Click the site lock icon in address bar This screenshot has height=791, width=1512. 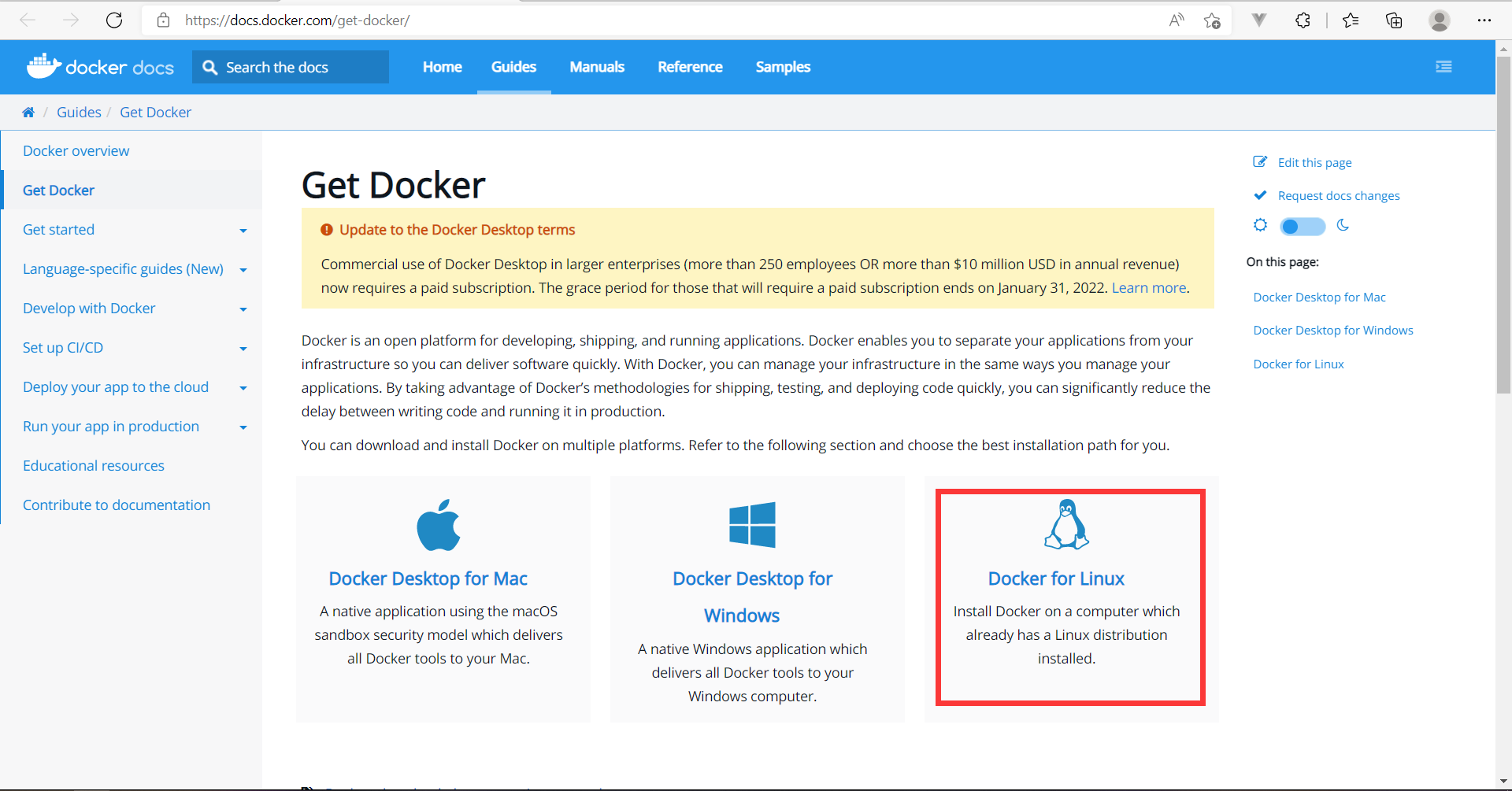(x=163, y=20)
